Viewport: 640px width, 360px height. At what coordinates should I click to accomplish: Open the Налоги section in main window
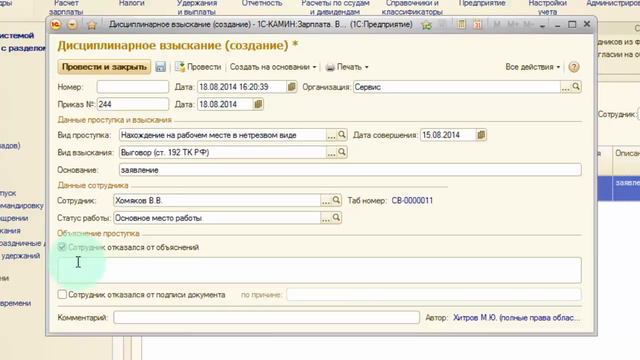[132, 3]
